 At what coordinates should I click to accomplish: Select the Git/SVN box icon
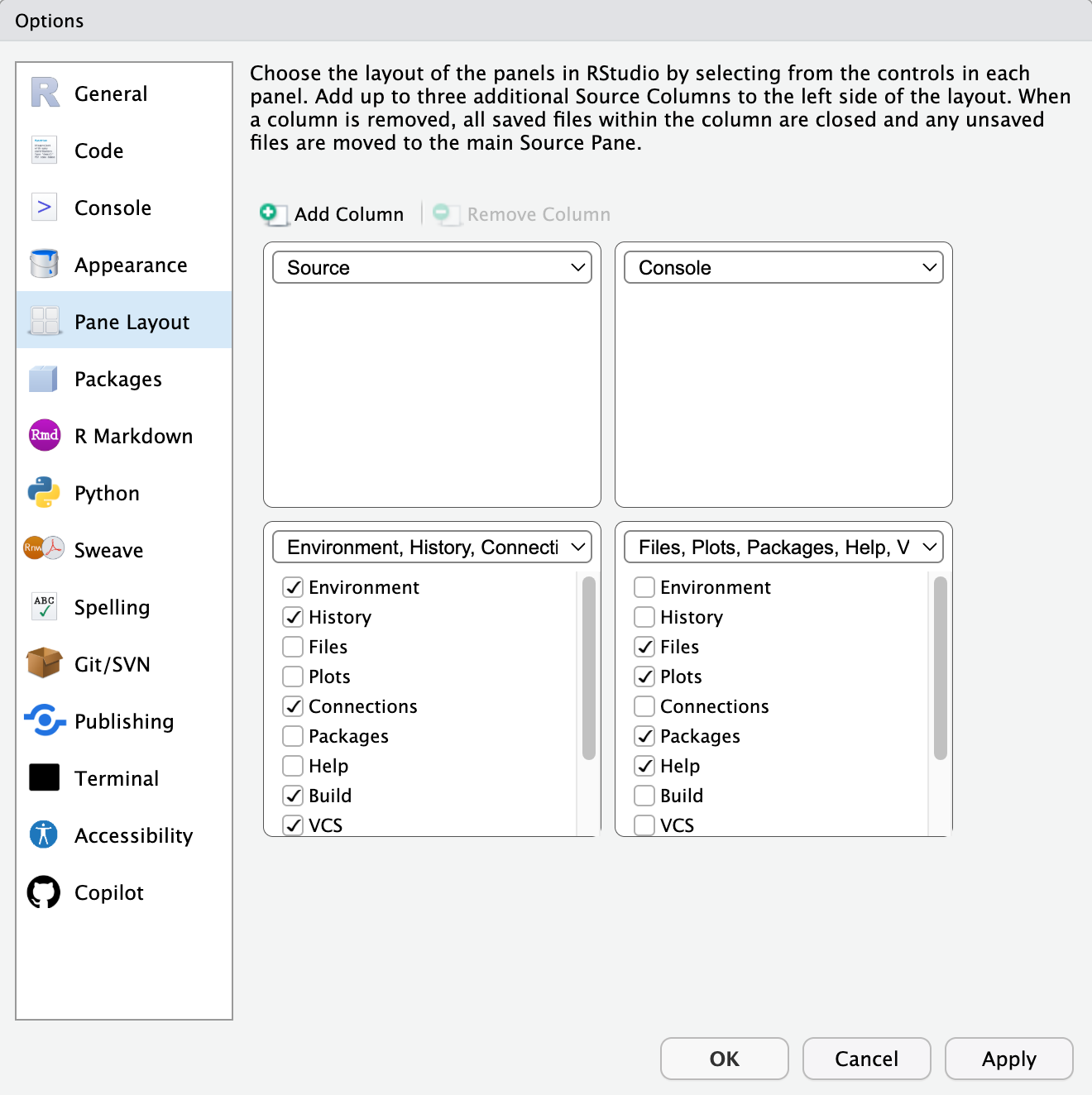[45, 663]
